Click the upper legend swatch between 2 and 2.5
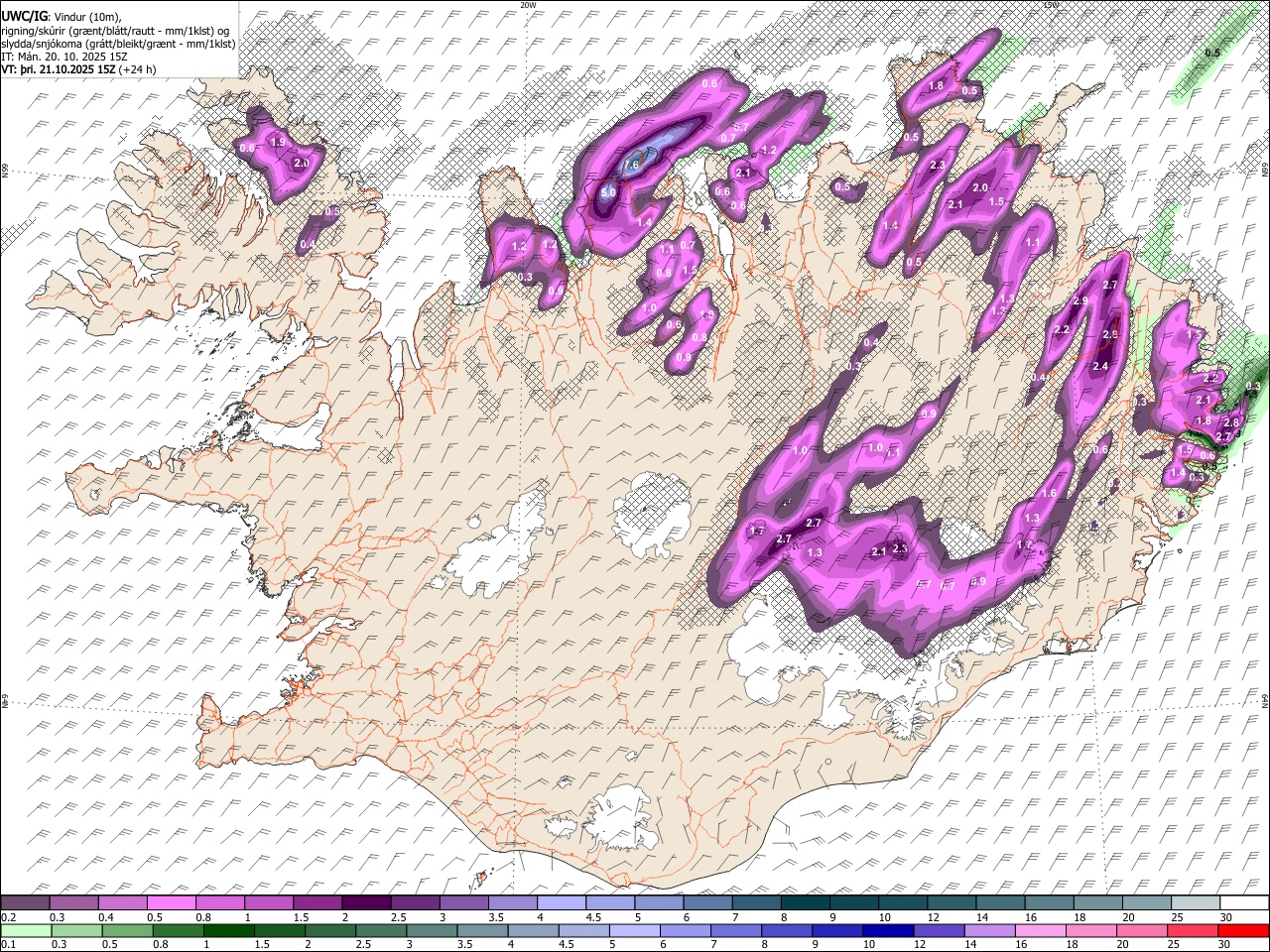The image size is (1270, 952). (366, 903)
